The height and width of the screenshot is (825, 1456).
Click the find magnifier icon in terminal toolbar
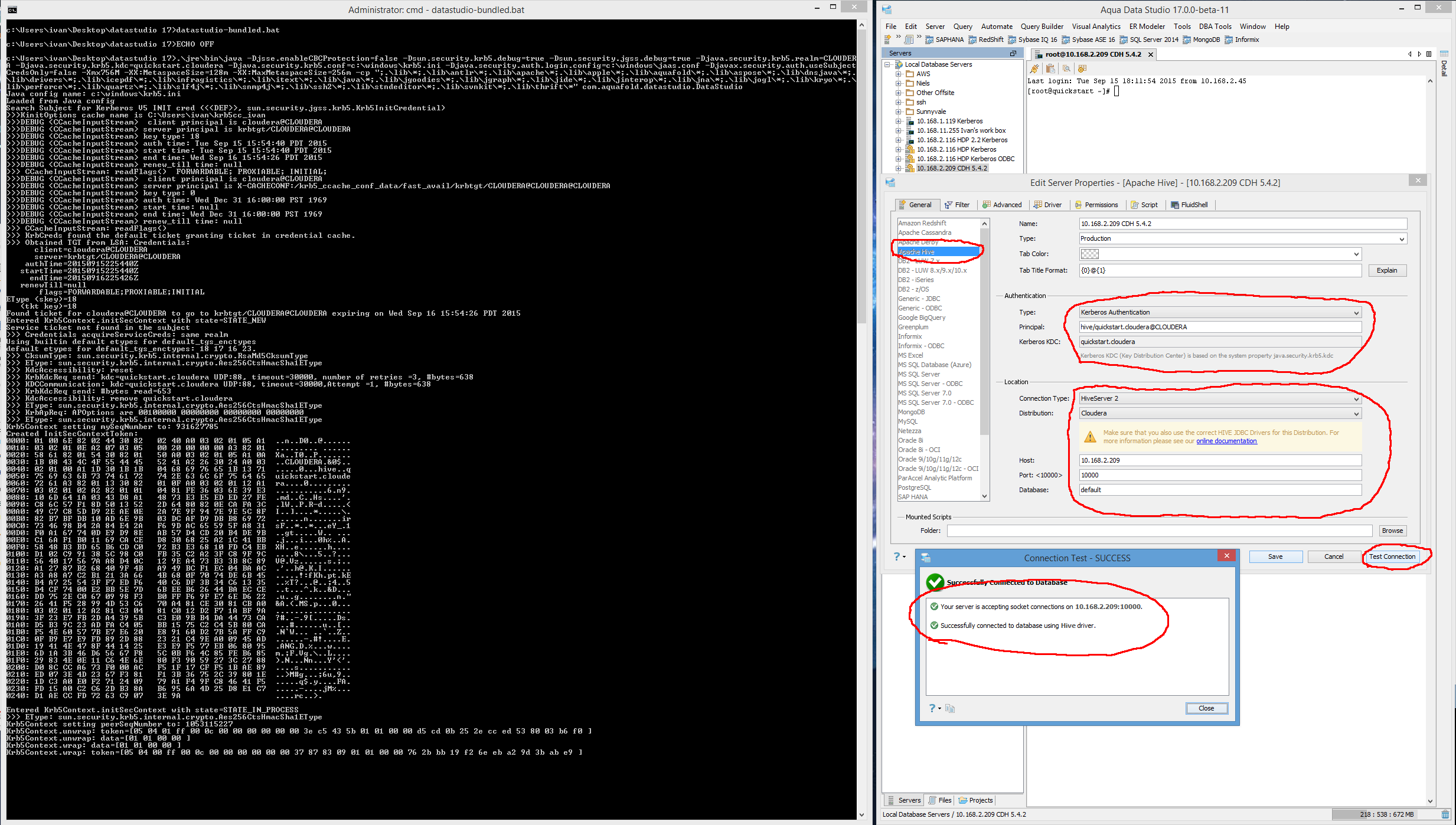click(1066, 68)
